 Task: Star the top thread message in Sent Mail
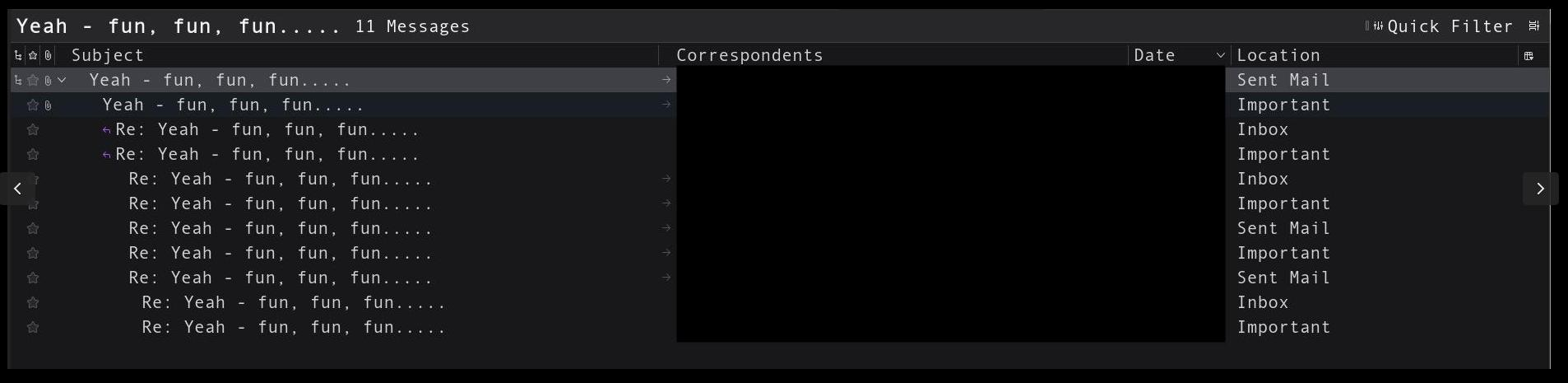(x=33, y=80)
